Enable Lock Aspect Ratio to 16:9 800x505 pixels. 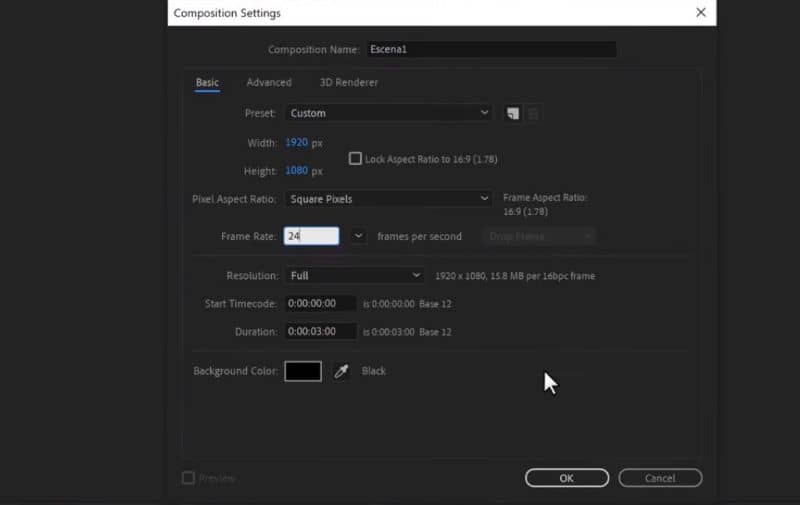pos(355,159)
